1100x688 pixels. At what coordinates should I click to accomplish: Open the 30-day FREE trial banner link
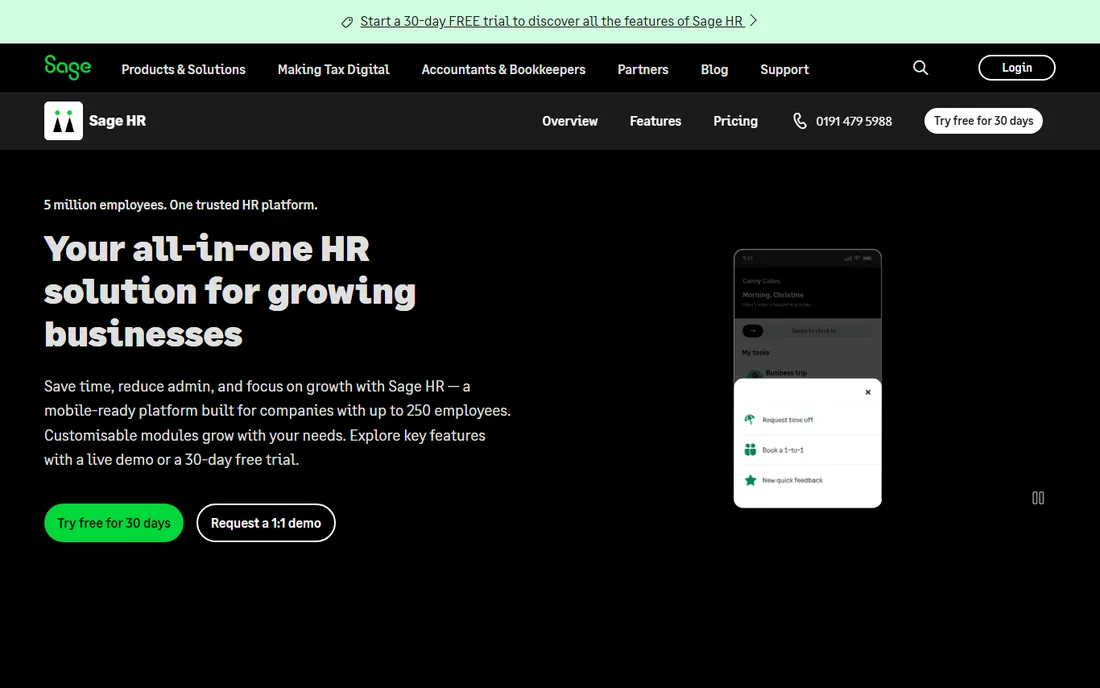tap(551, 21)
